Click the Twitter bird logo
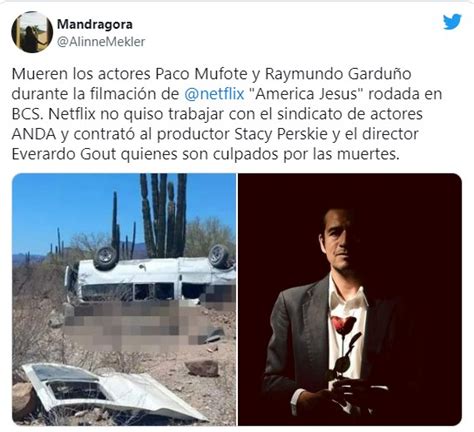Image resolution: width=474 pixels, height=432 pixels. [452, 22]
